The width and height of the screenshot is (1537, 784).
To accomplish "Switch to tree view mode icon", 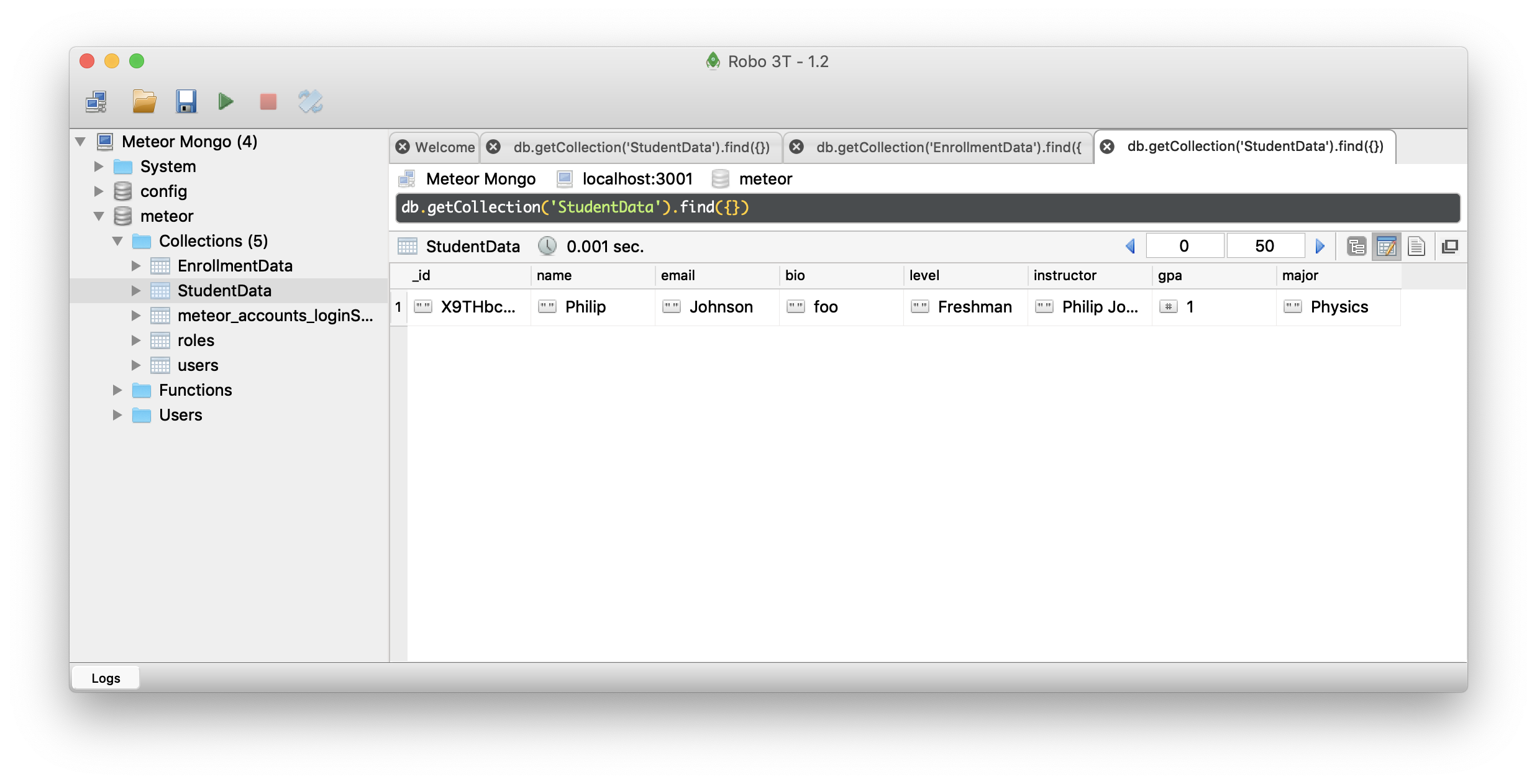I will tap(1356, 247).
